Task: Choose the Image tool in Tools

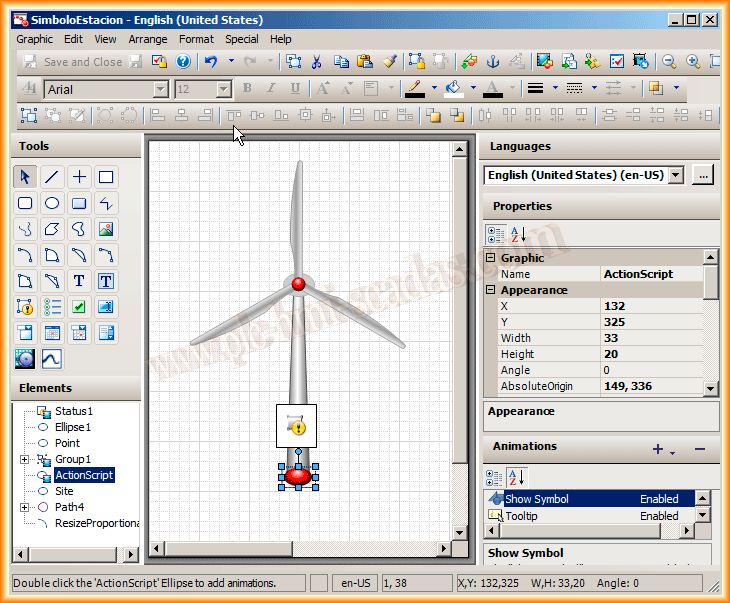Action: coord(106,229)
